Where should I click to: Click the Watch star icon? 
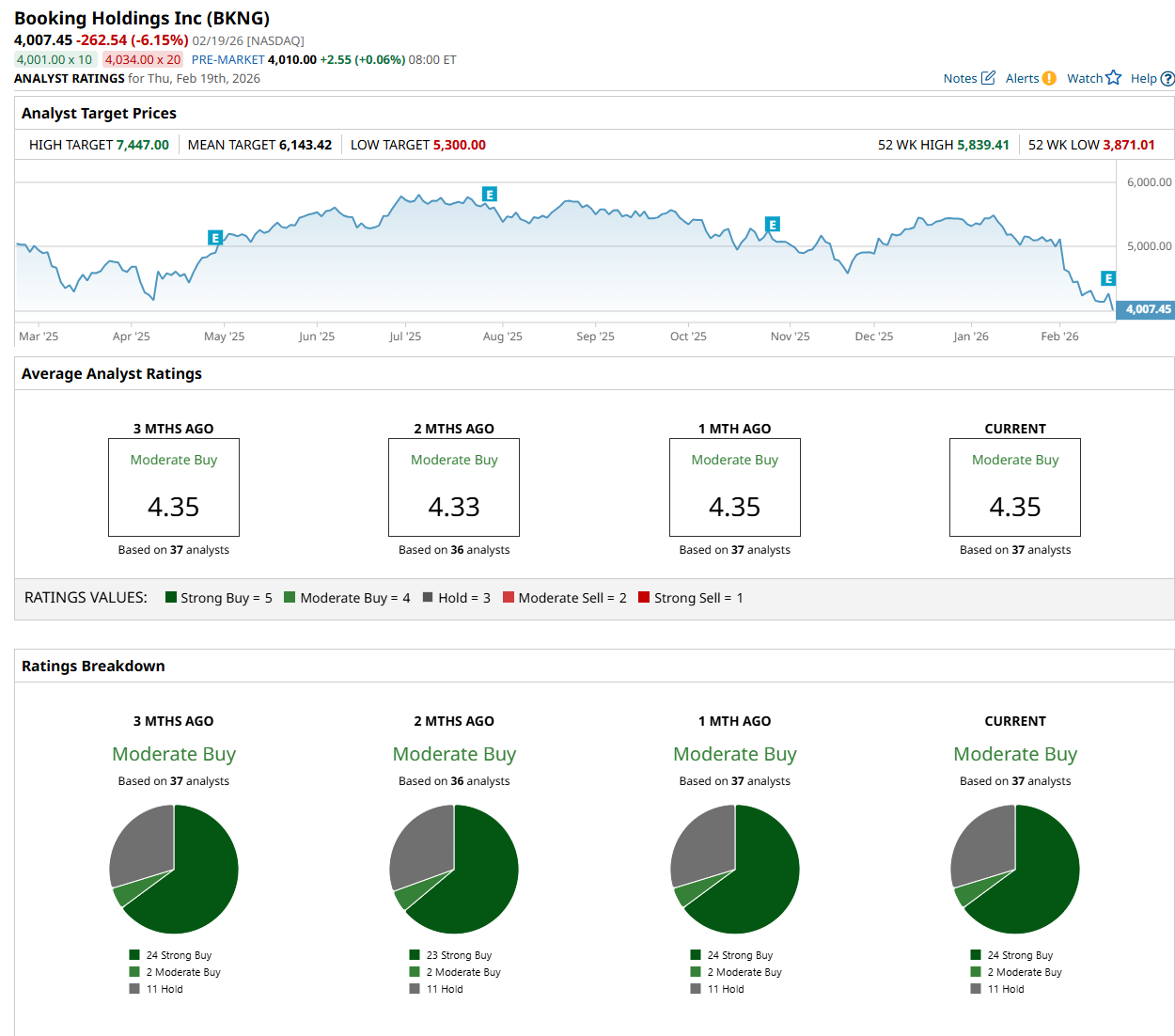(x=1114, y=77)
